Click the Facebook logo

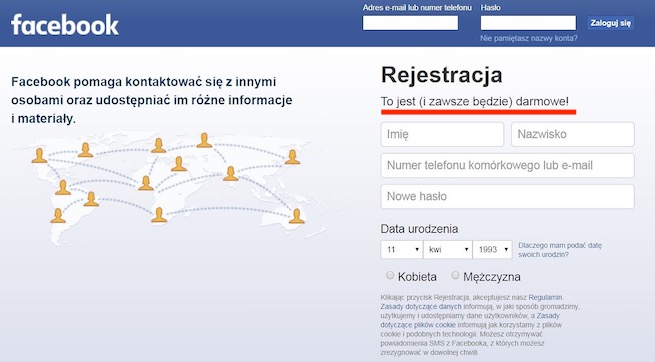tap(65, 25)
